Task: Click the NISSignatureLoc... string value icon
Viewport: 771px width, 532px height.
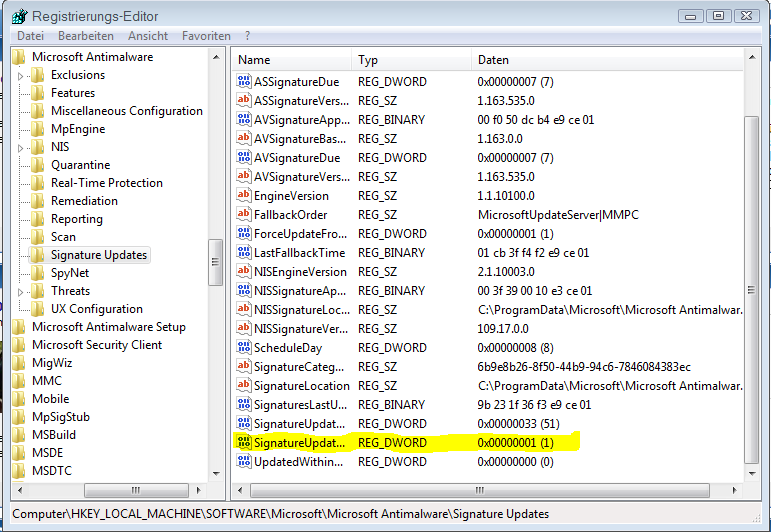Action: pyautogui.click(x=243, y=310)
